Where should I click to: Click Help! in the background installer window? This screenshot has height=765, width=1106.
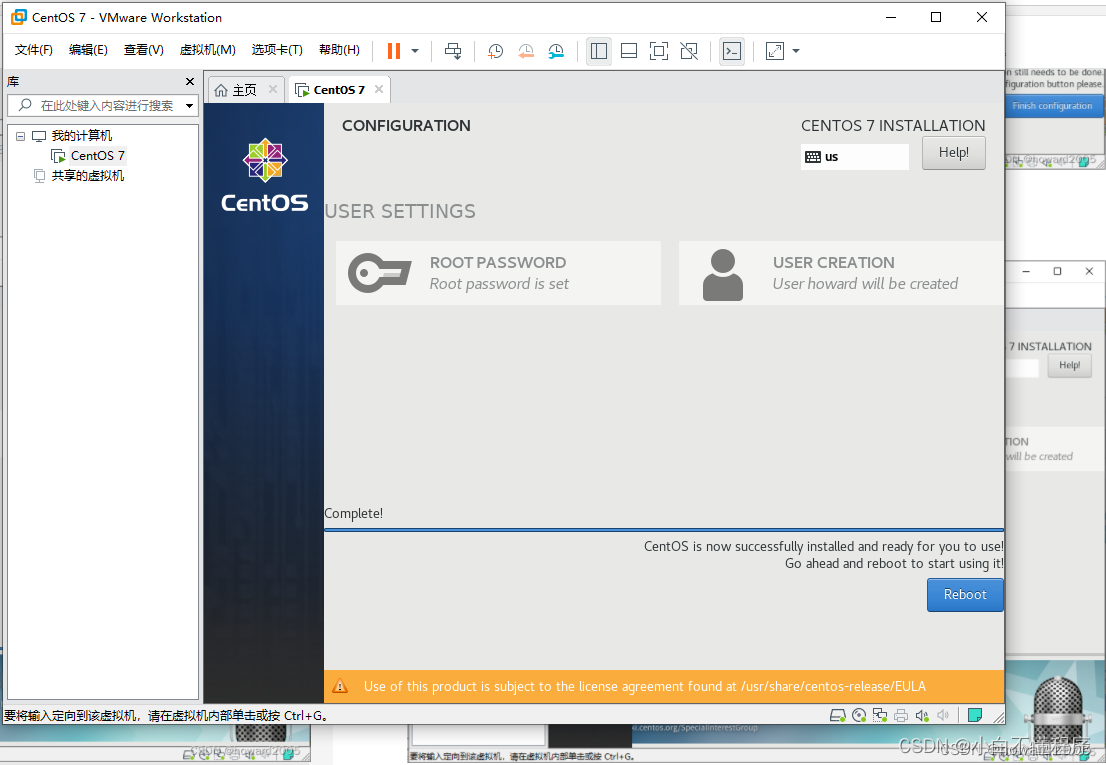[1069, 365]
